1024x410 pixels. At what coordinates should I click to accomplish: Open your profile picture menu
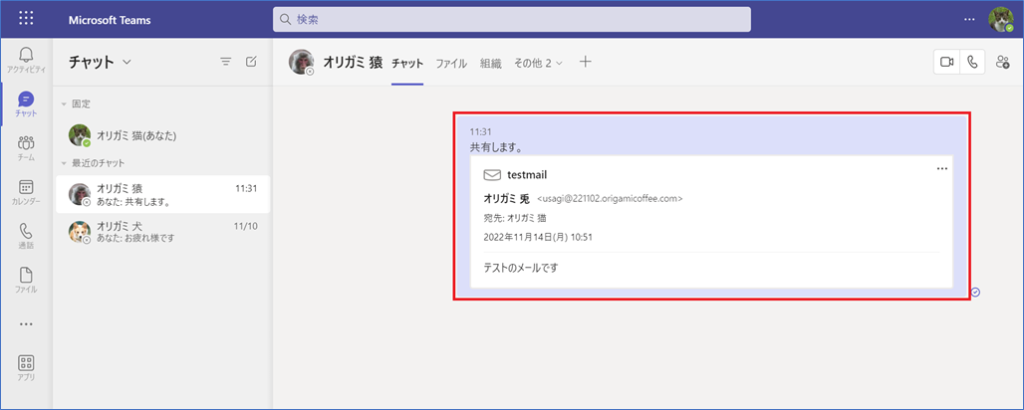click(x=1000, y=19)
